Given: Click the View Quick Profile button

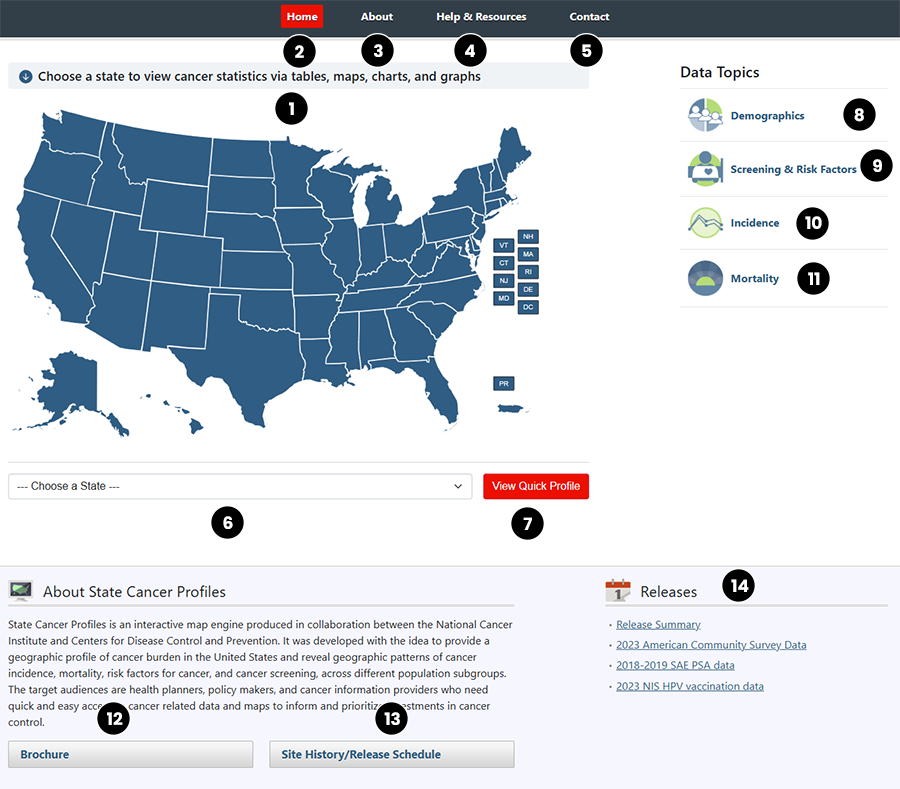Looking at the screenshot, I should click(536, 486).
